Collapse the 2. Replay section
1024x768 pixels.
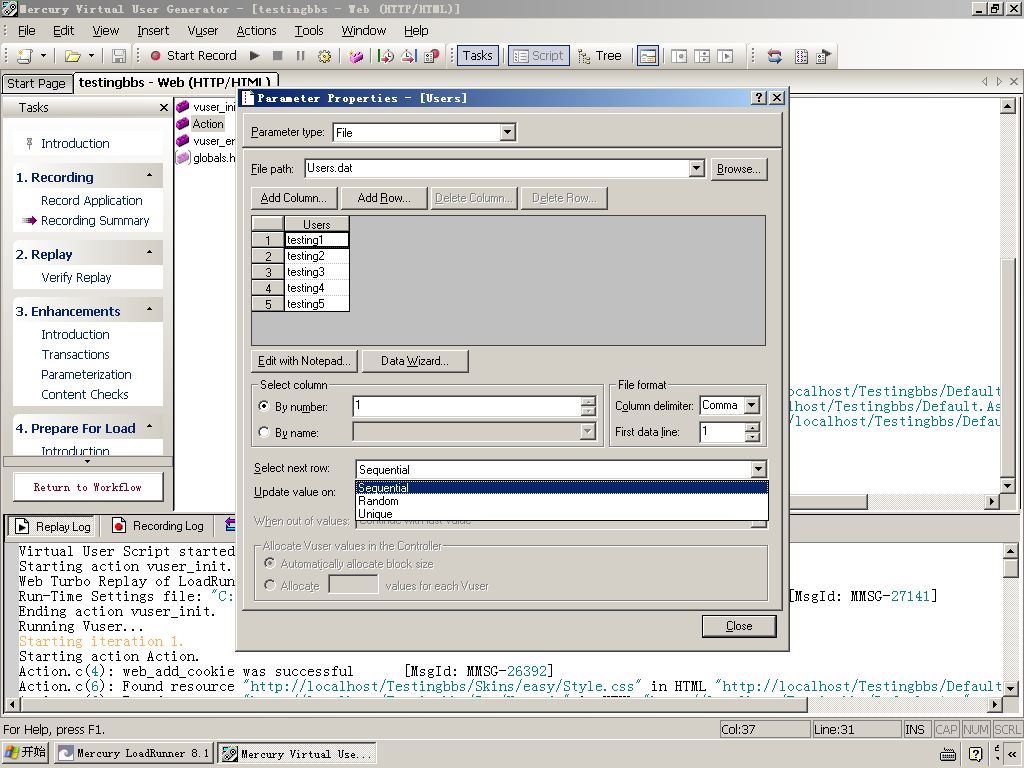150,253
